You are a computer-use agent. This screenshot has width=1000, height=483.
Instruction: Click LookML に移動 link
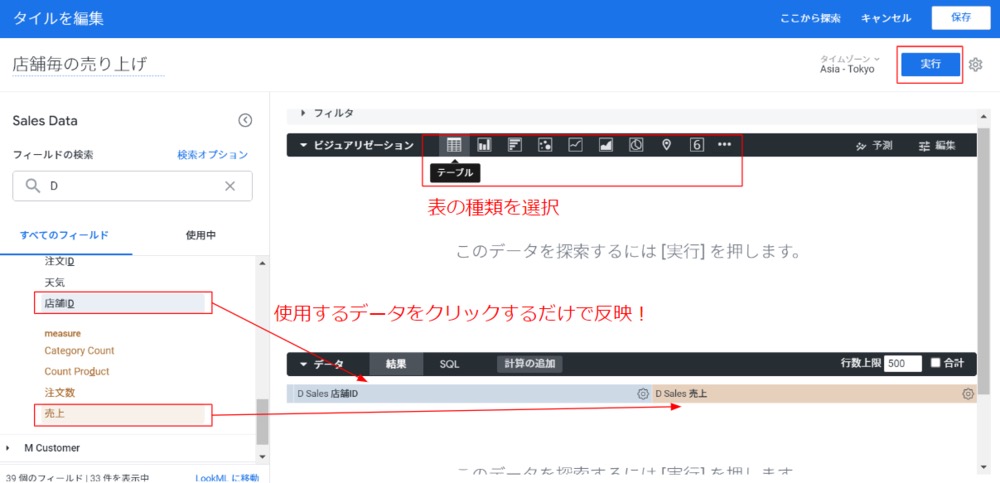[x=227, y=478]
